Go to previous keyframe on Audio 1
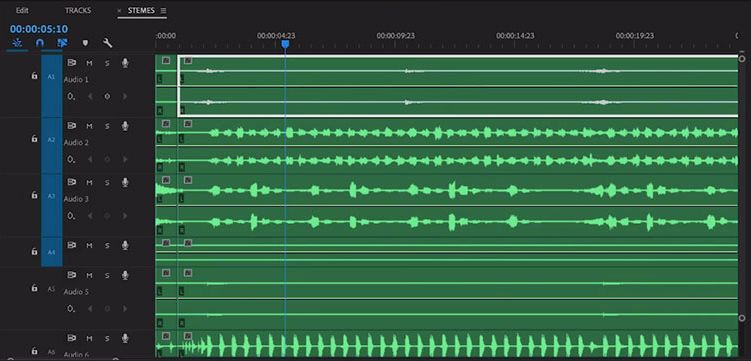Screen dimensions: 751x361 click(90, 96)
